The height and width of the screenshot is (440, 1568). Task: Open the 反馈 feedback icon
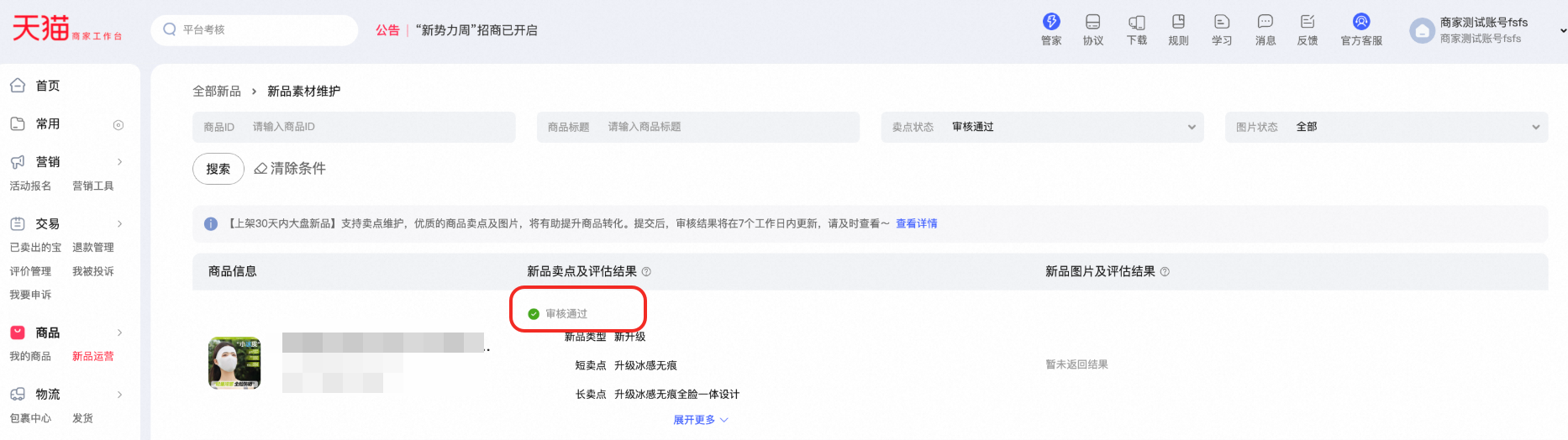coord(1308,22)
